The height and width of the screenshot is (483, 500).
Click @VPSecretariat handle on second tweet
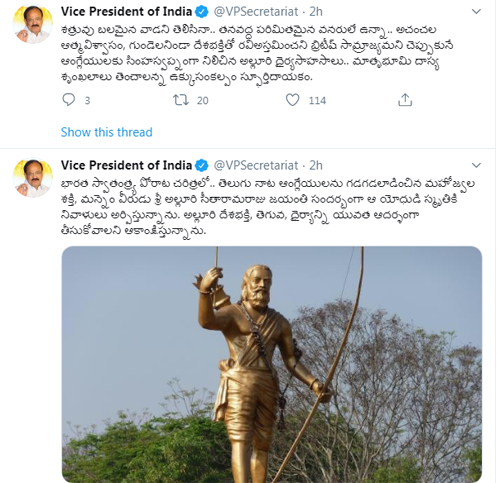pos(256,166)
